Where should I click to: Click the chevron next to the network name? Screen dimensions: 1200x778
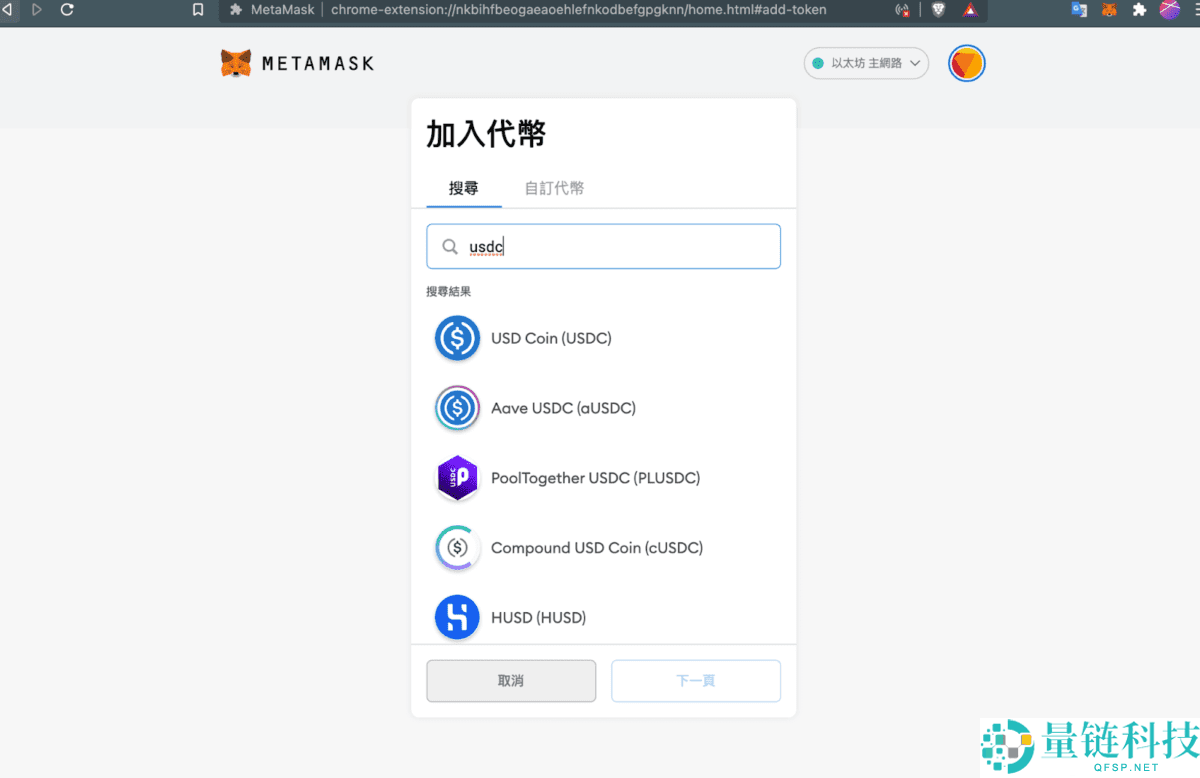(915, 62)
